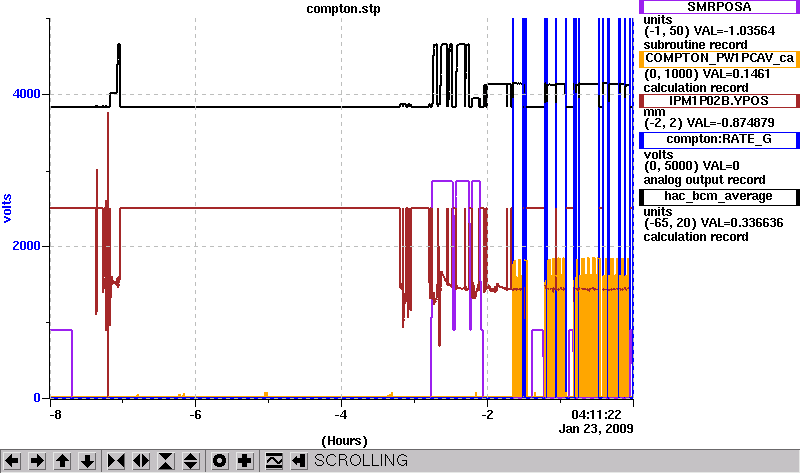This screenshot has height=473, width=800.
Task: Click the SCROLLING status label
Action: 361,461
